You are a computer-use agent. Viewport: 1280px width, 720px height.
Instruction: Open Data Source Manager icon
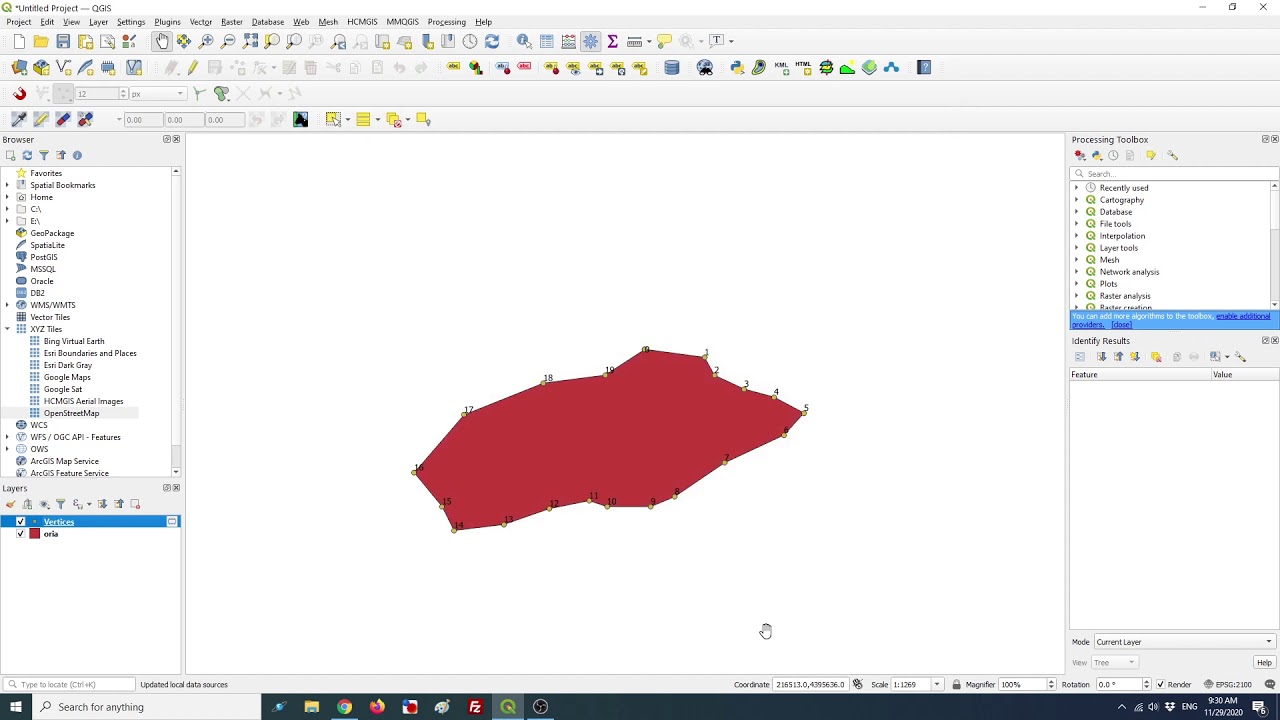point(19,68)
